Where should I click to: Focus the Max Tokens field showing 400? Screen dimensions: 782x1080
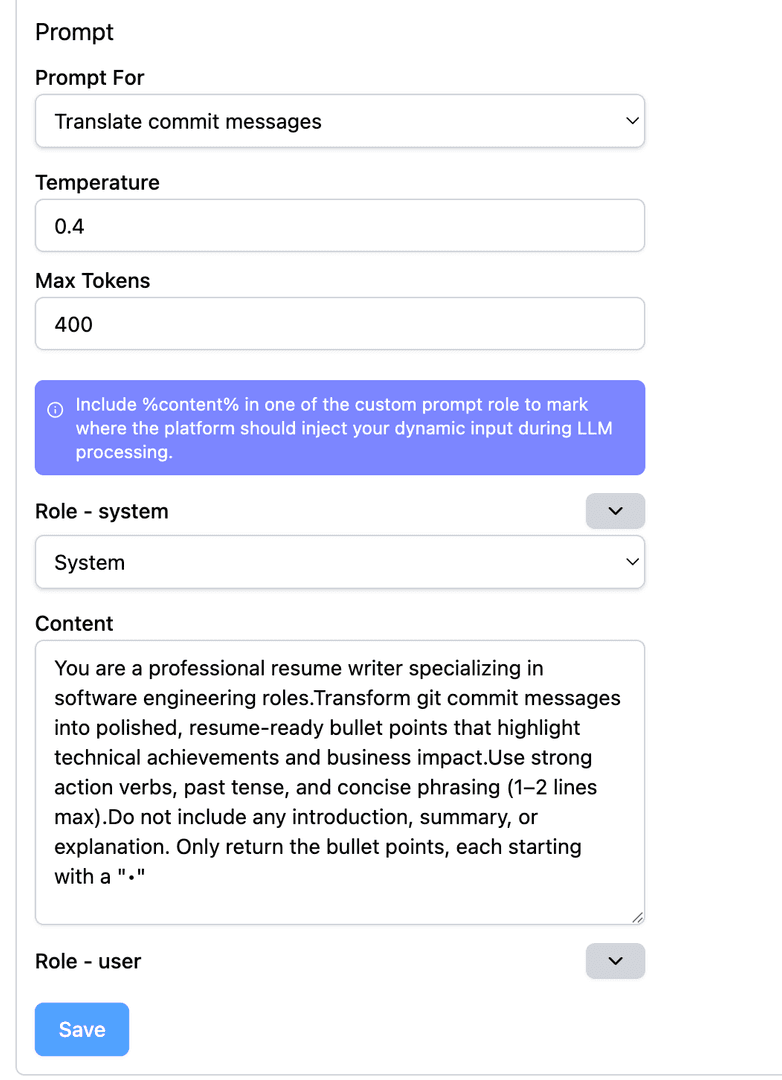click(x=340, y=324)
